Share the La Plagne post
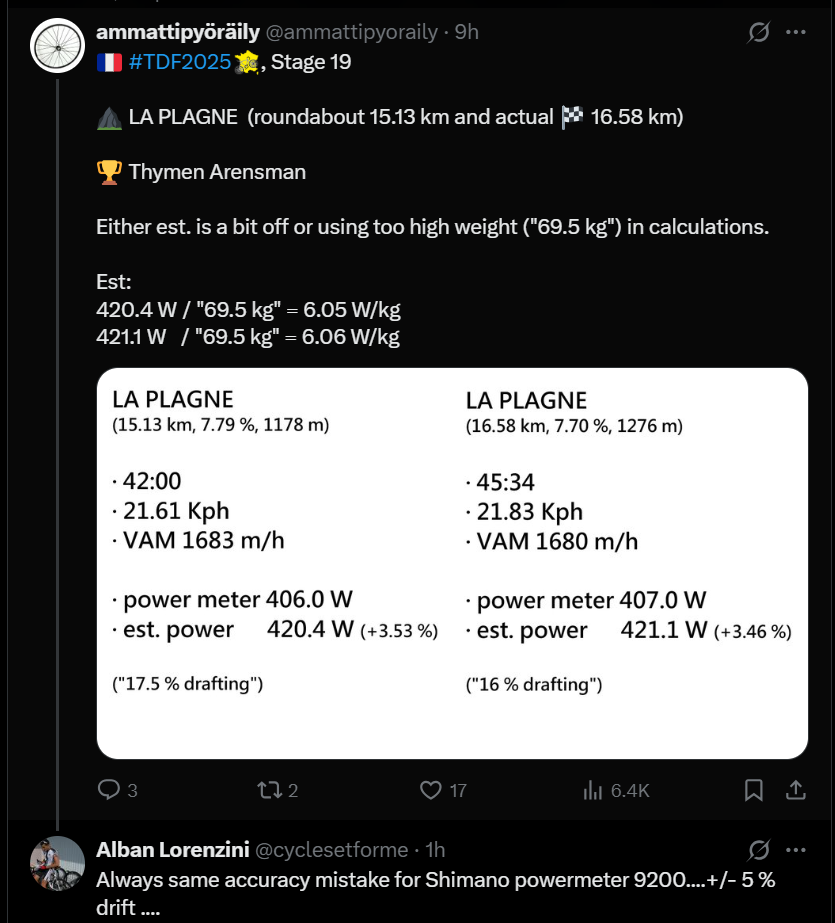835x923 pixels. click(796, 790)
